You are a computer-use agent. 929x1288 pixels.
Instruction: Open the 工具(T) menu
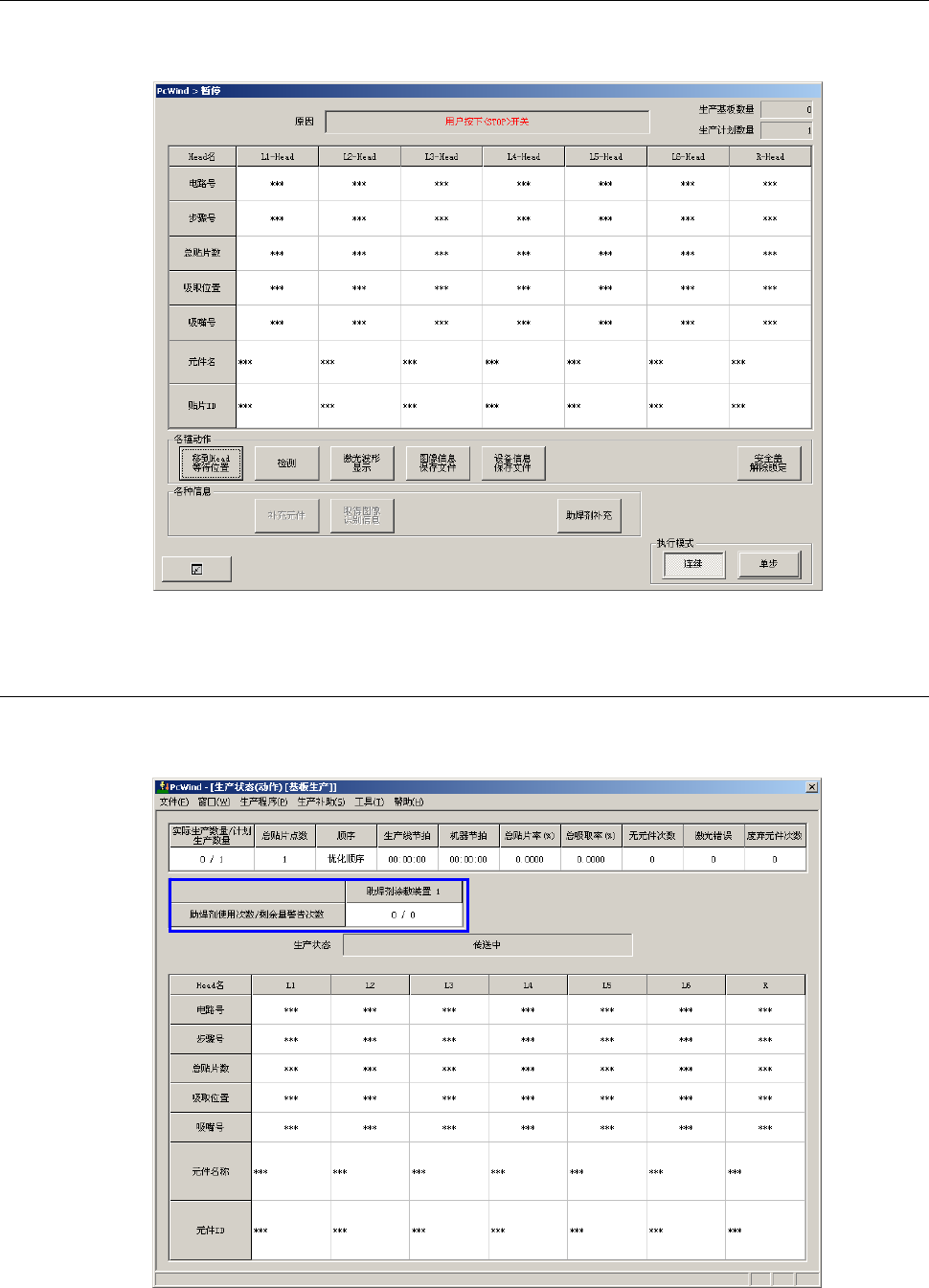370,802
